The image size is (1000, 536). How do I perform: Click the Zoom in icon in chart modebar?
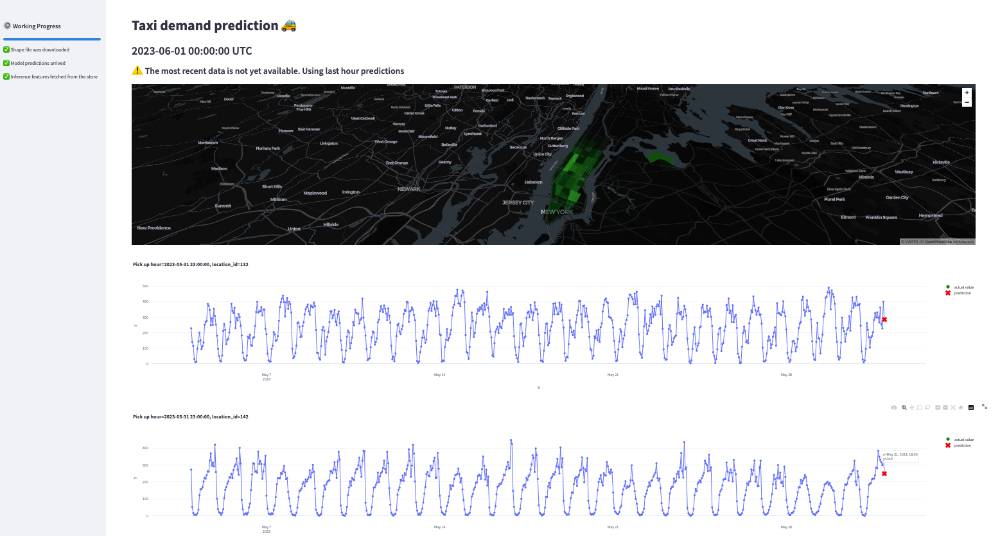click(x=938, y=407)
